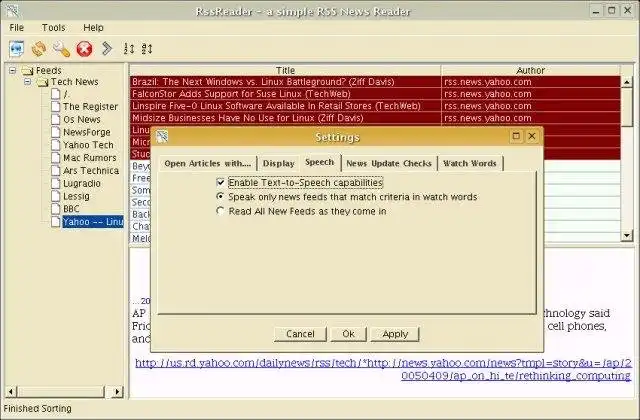This screenshot has width=640, height=420.
Task: Switch to News Update Checks tab
Action: coord(389,163)
